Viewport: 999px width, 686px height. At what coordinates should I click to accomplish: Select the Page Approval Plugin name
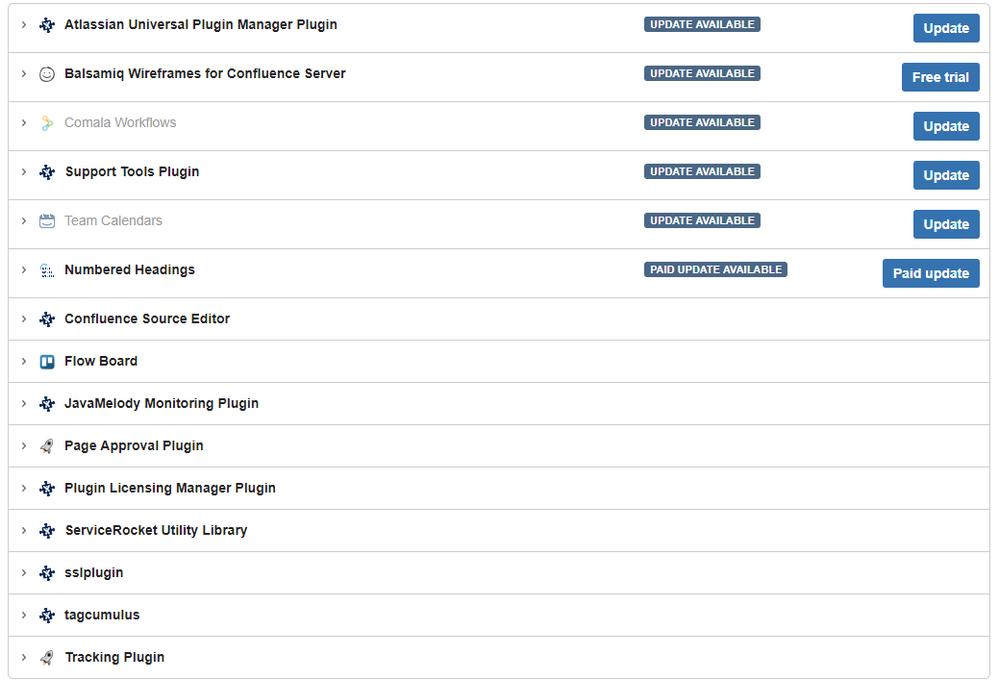tap(134, 446)
